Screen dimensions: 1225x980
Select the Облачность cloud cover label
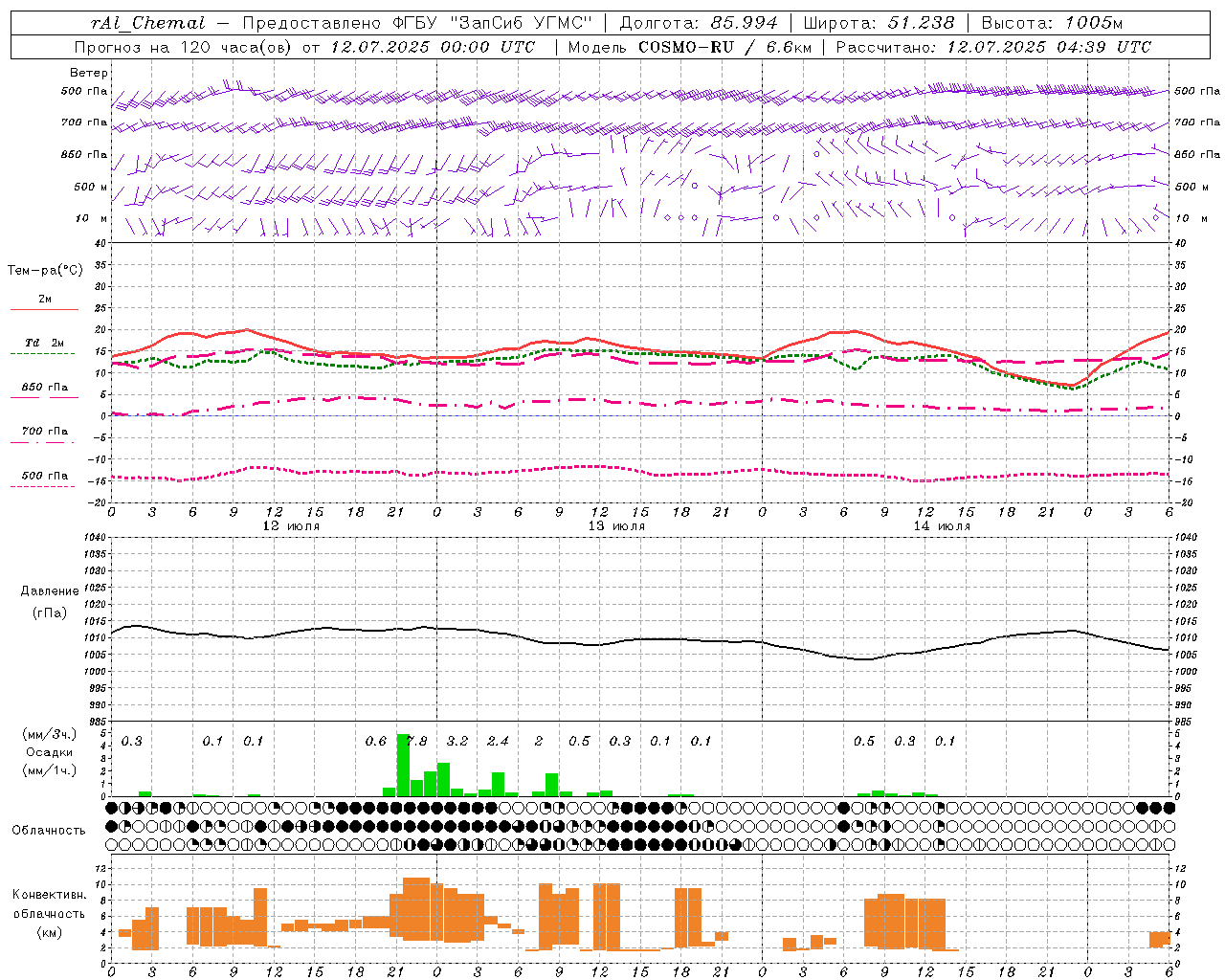click(49, 831)
